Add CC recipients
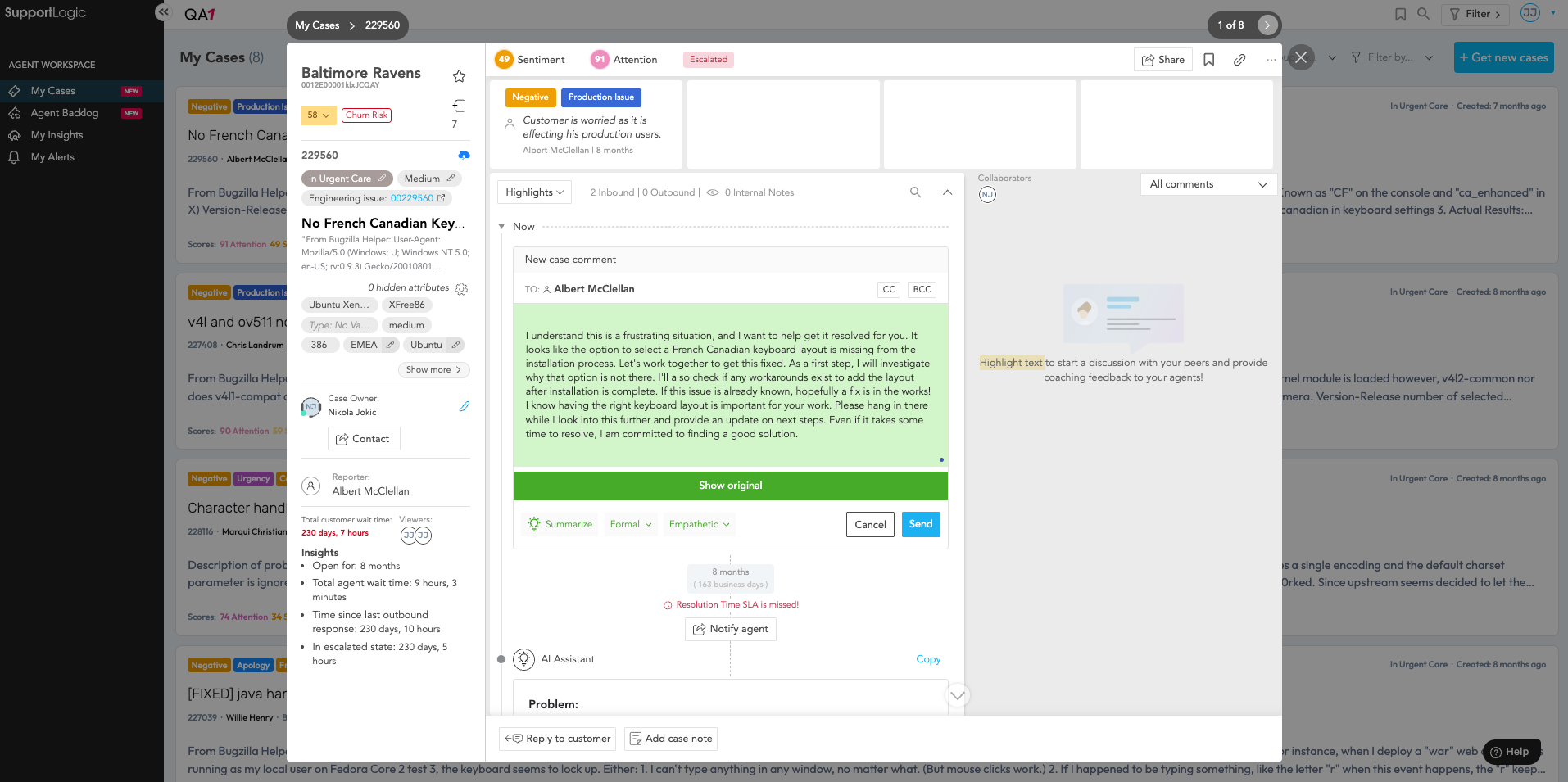Screen dimensions: 1568x782 click(889, 289)
